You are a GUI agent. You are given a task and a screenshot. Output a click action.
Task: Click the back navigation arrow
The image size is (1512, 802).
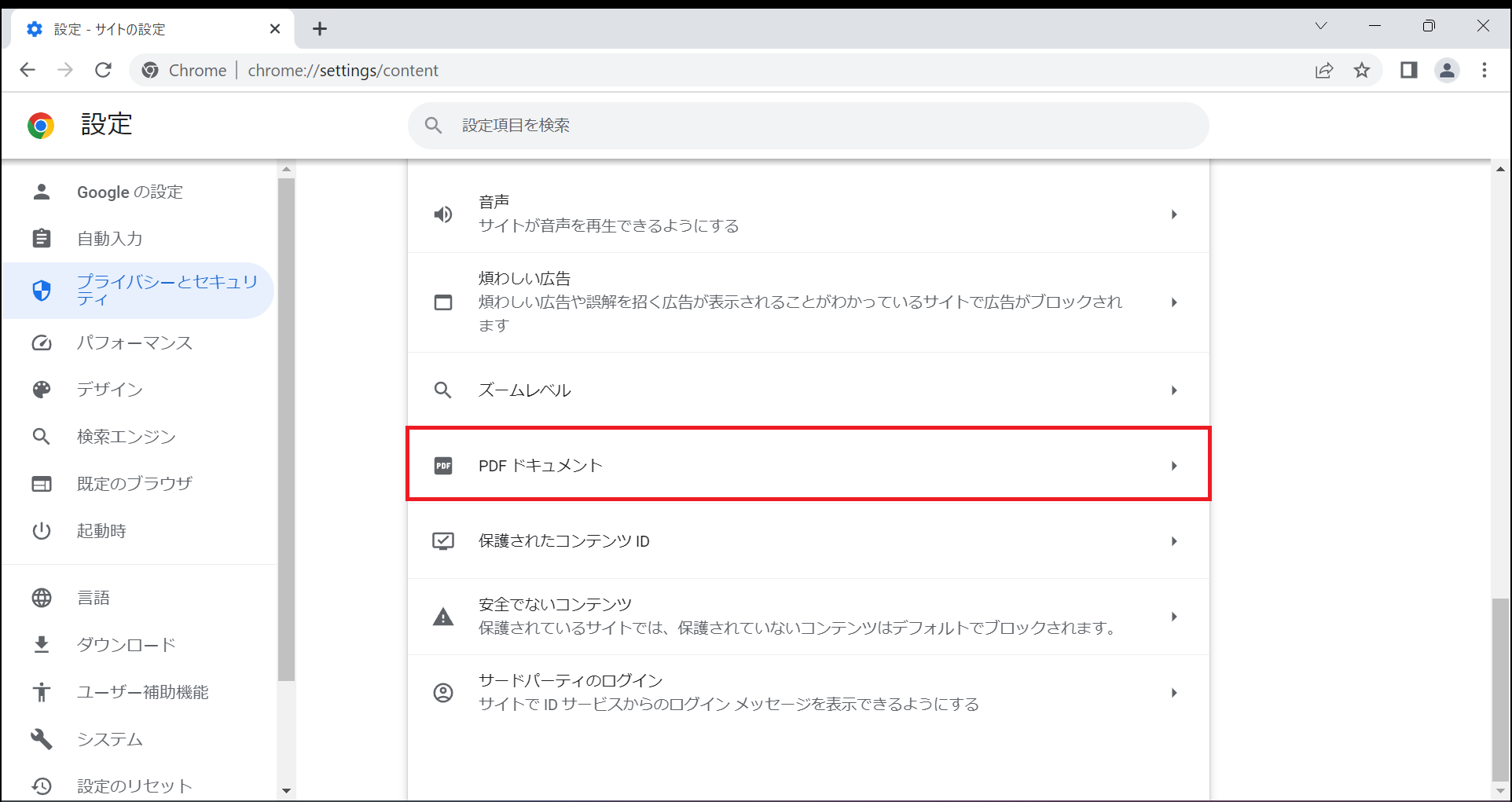[x=28, y=70]
